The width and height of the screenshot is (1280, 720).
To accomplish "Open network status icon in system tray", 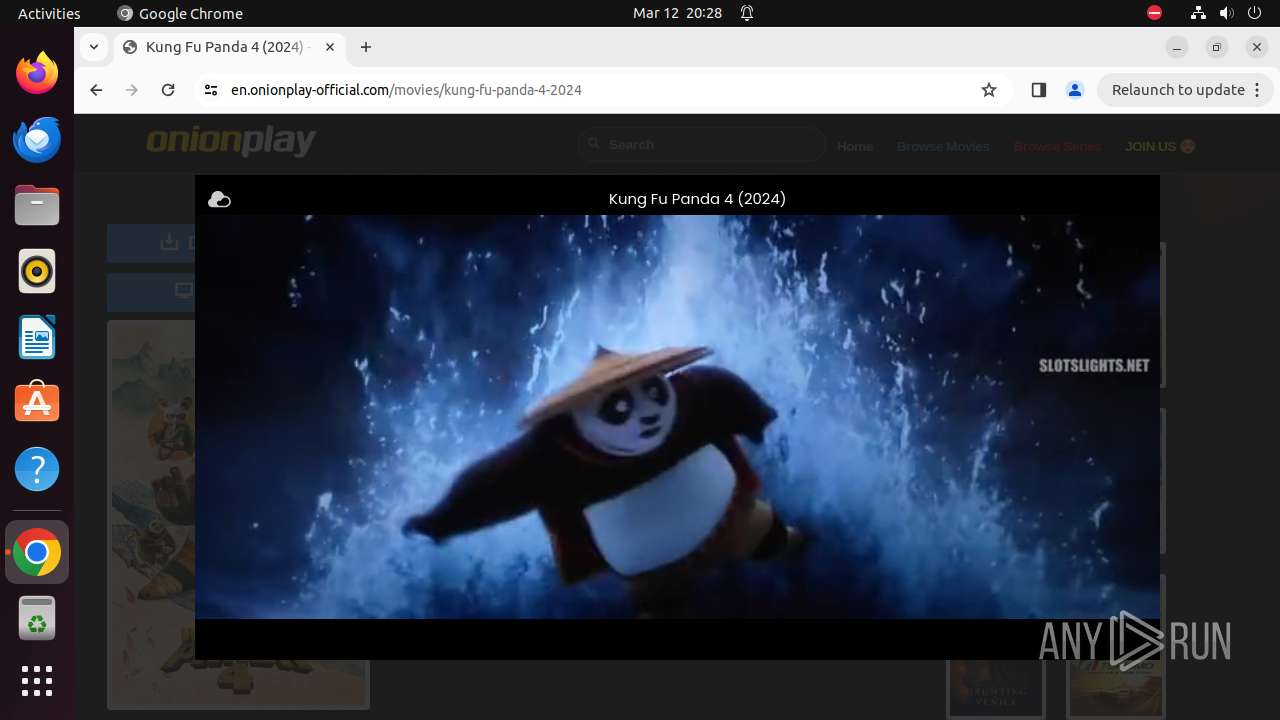I will pyautogui.click(x=1198, y=14).
